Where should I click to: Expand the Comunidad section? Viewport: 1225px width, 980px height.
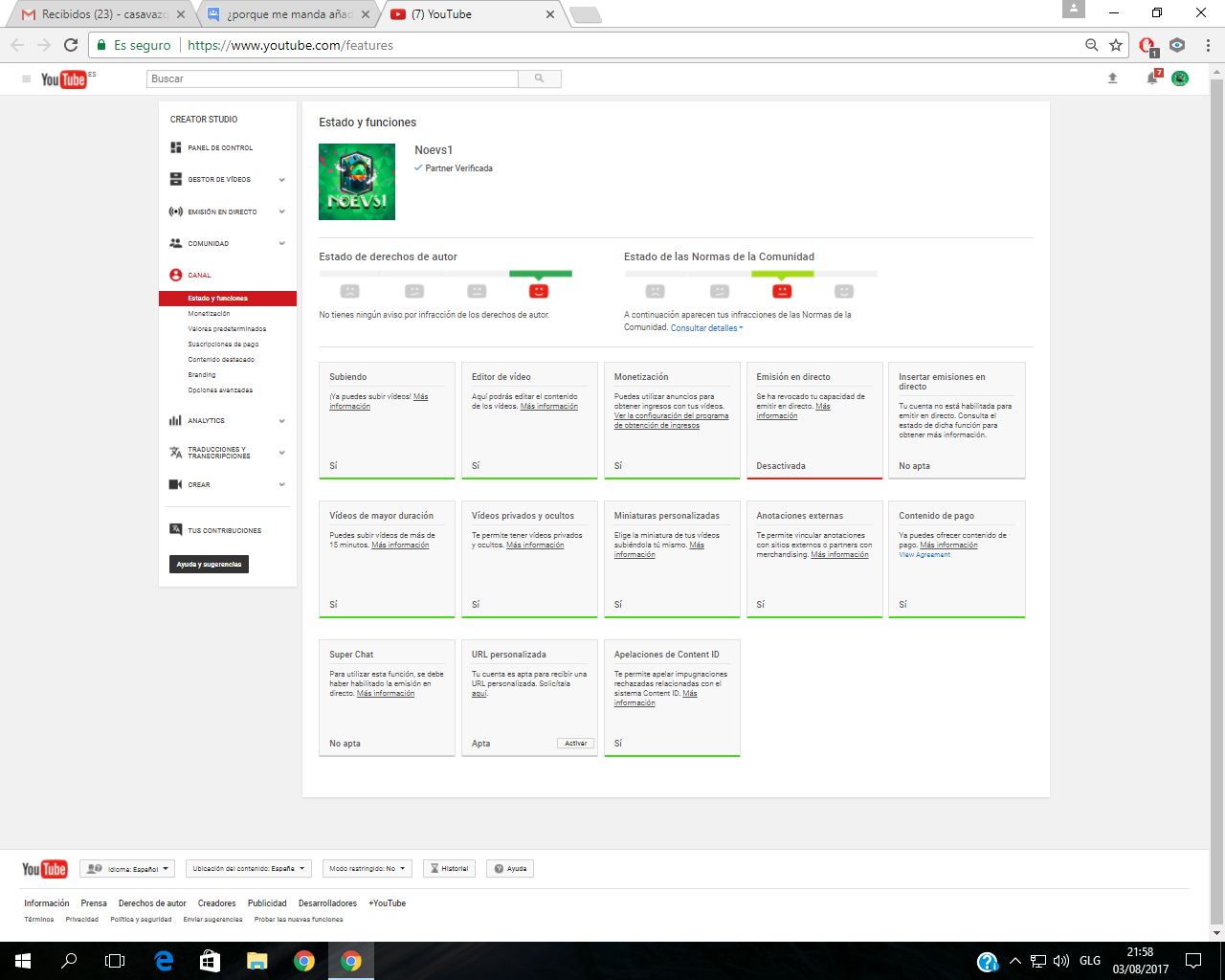(x=281, y=243)
